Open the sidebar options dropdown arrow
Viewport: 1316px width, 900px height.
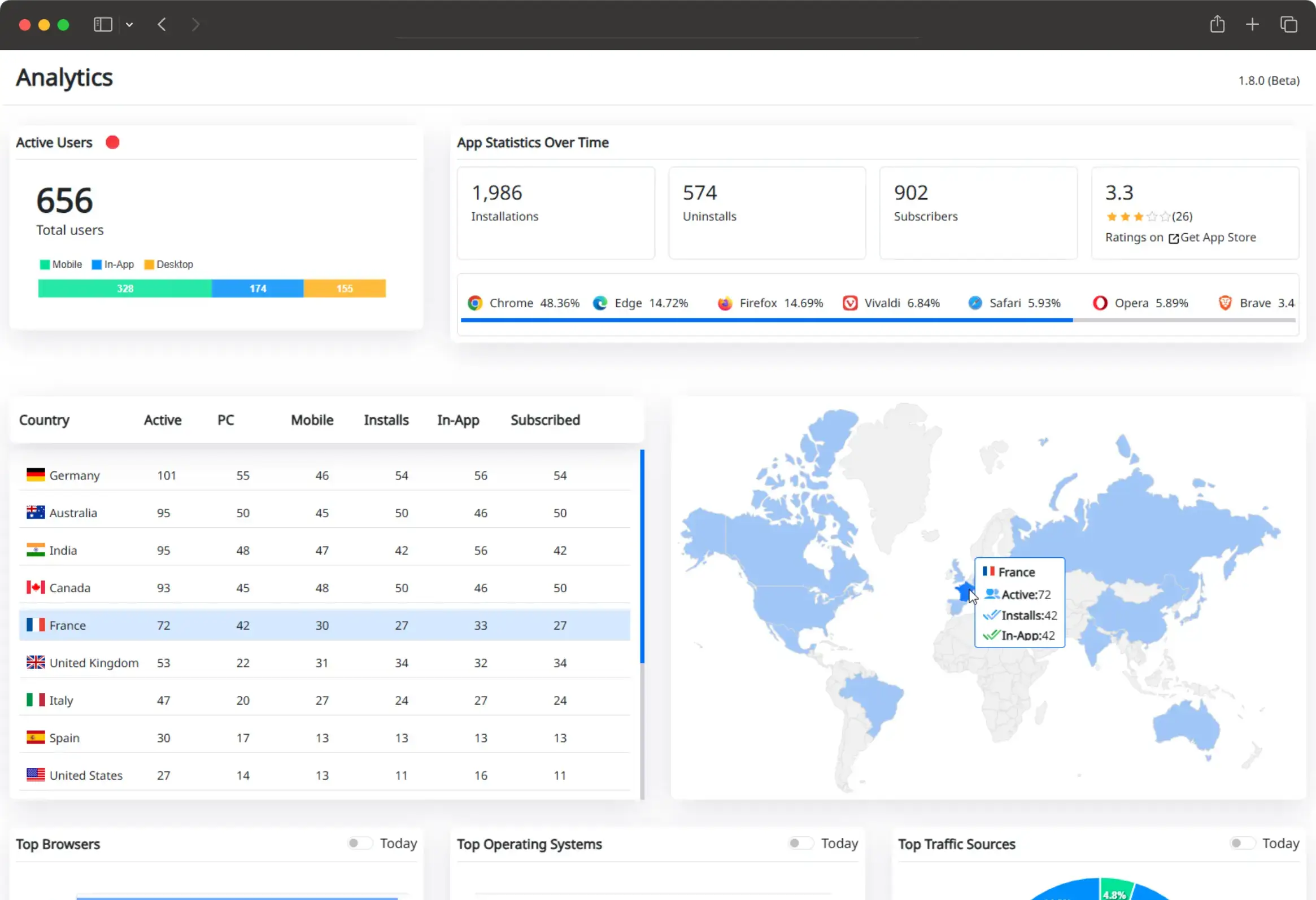[x=129, y=25]
